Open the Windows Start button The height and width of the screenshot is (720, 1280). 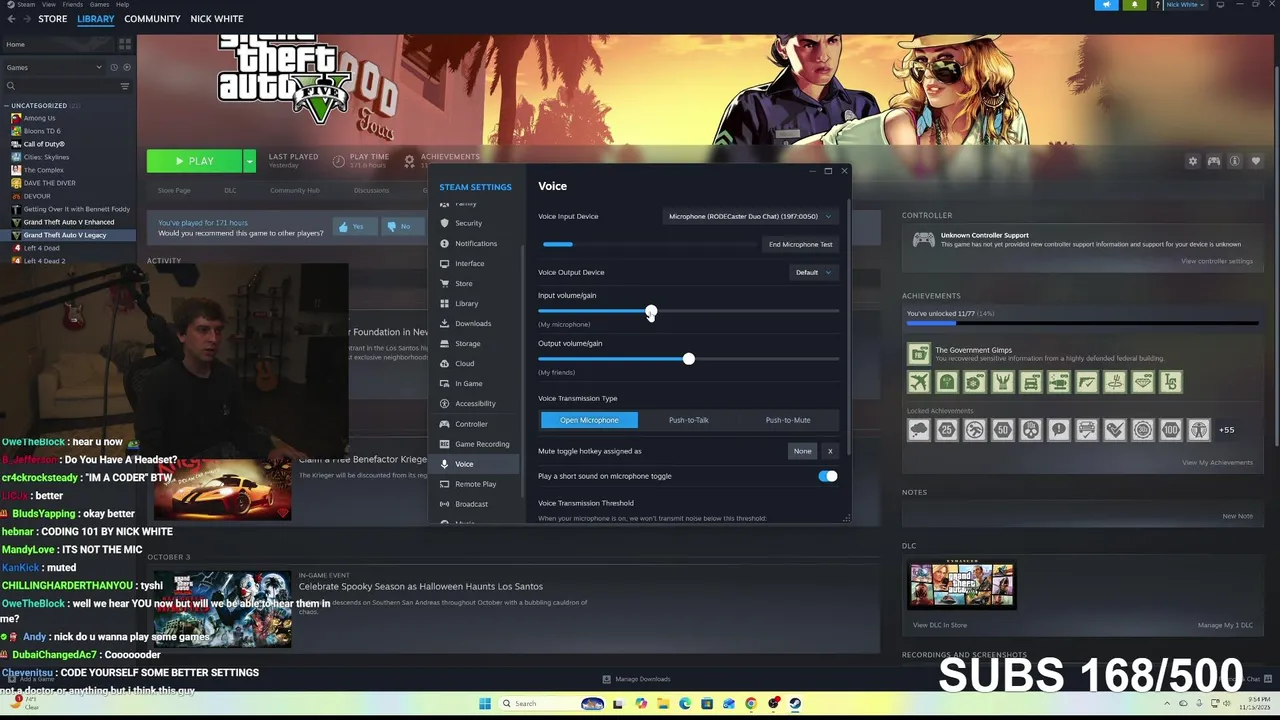[x=485, y=703]
